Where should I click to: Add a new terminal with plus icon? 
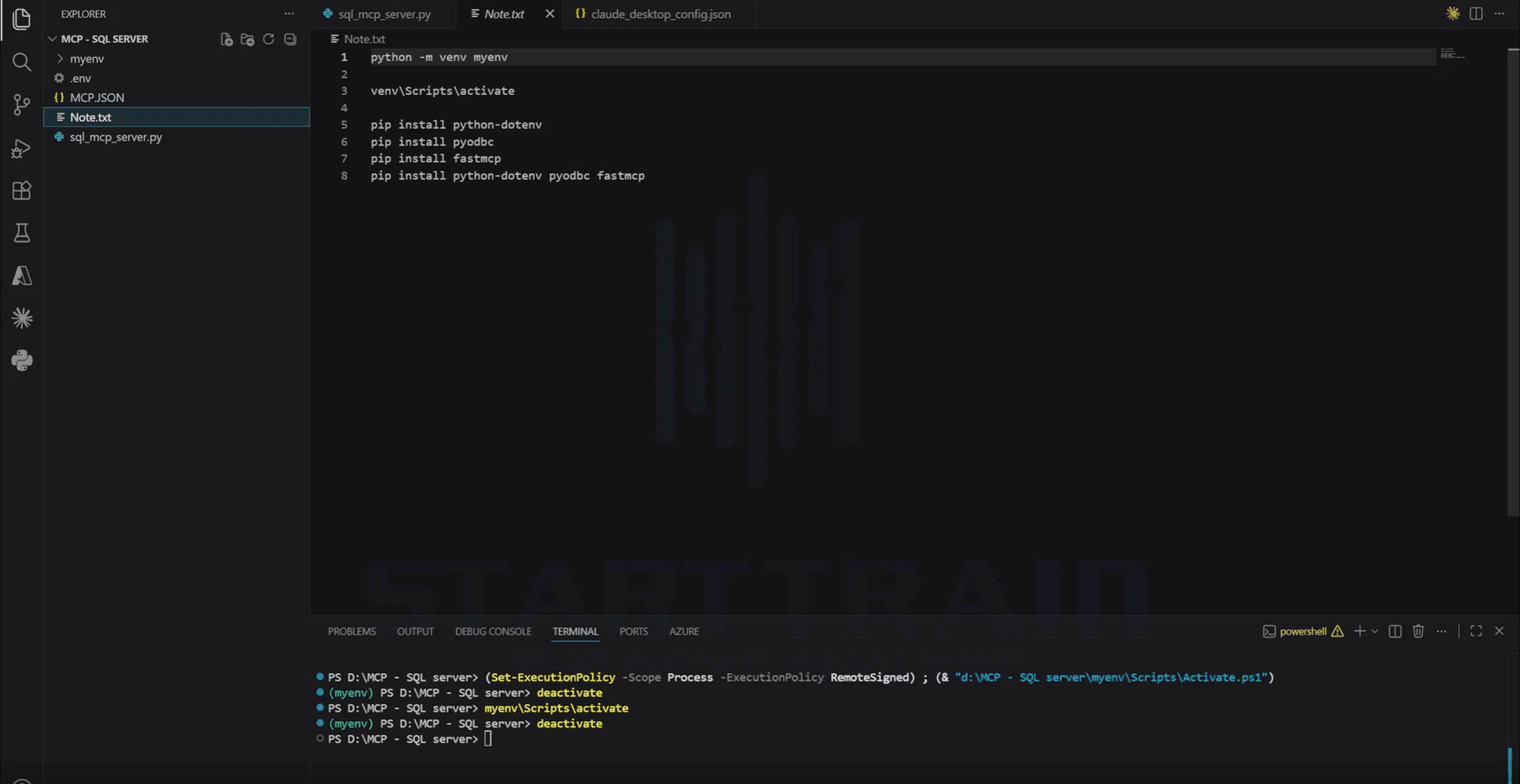pyautogui.click(x=1359, y=631)
